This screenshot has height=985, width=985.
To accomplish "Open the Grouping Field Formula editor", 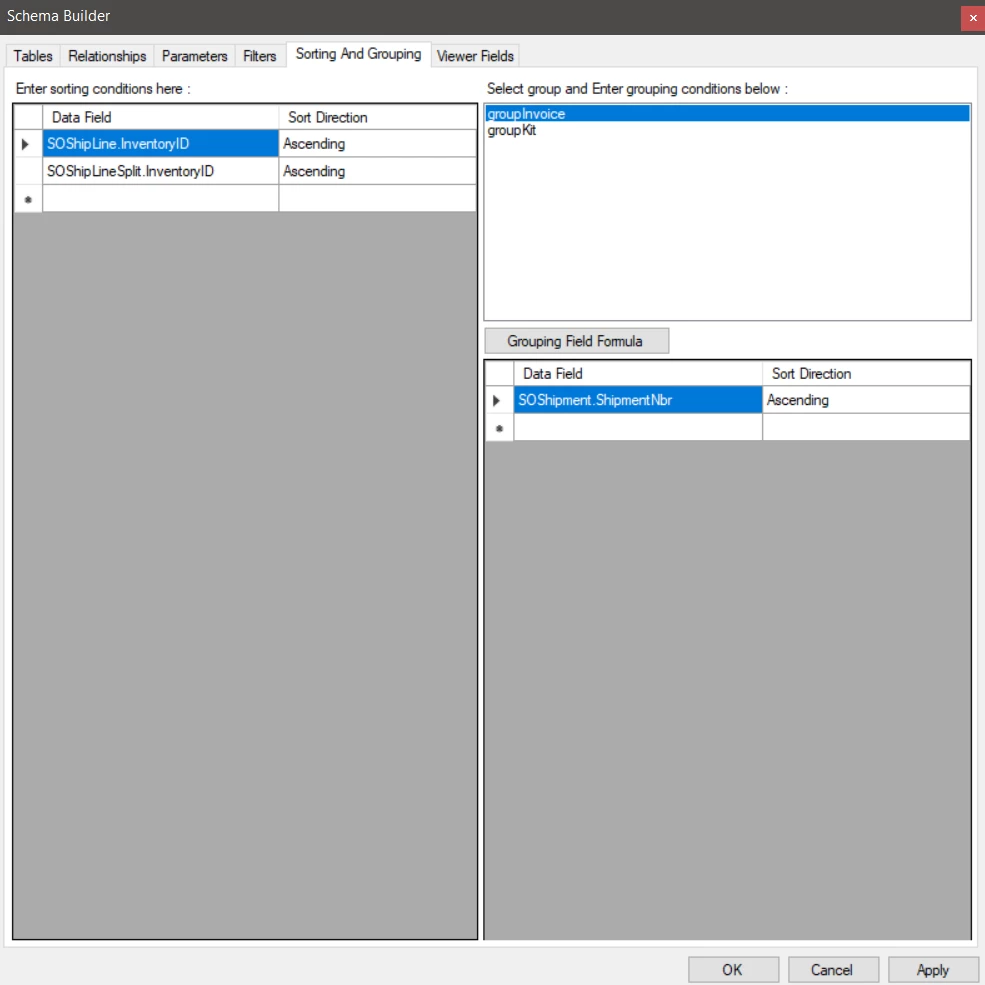I will (x=576, y=340).
